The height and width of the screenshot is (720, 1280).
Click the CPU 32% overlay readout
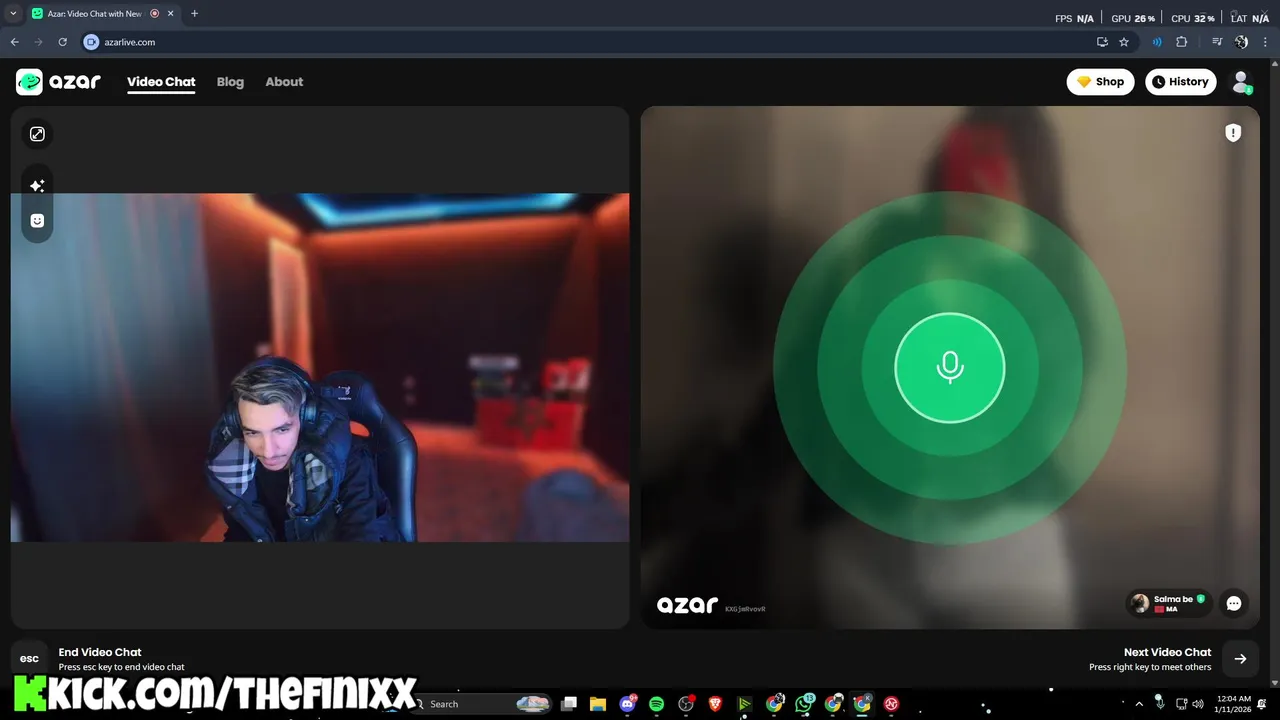(x=1193, y=18)
